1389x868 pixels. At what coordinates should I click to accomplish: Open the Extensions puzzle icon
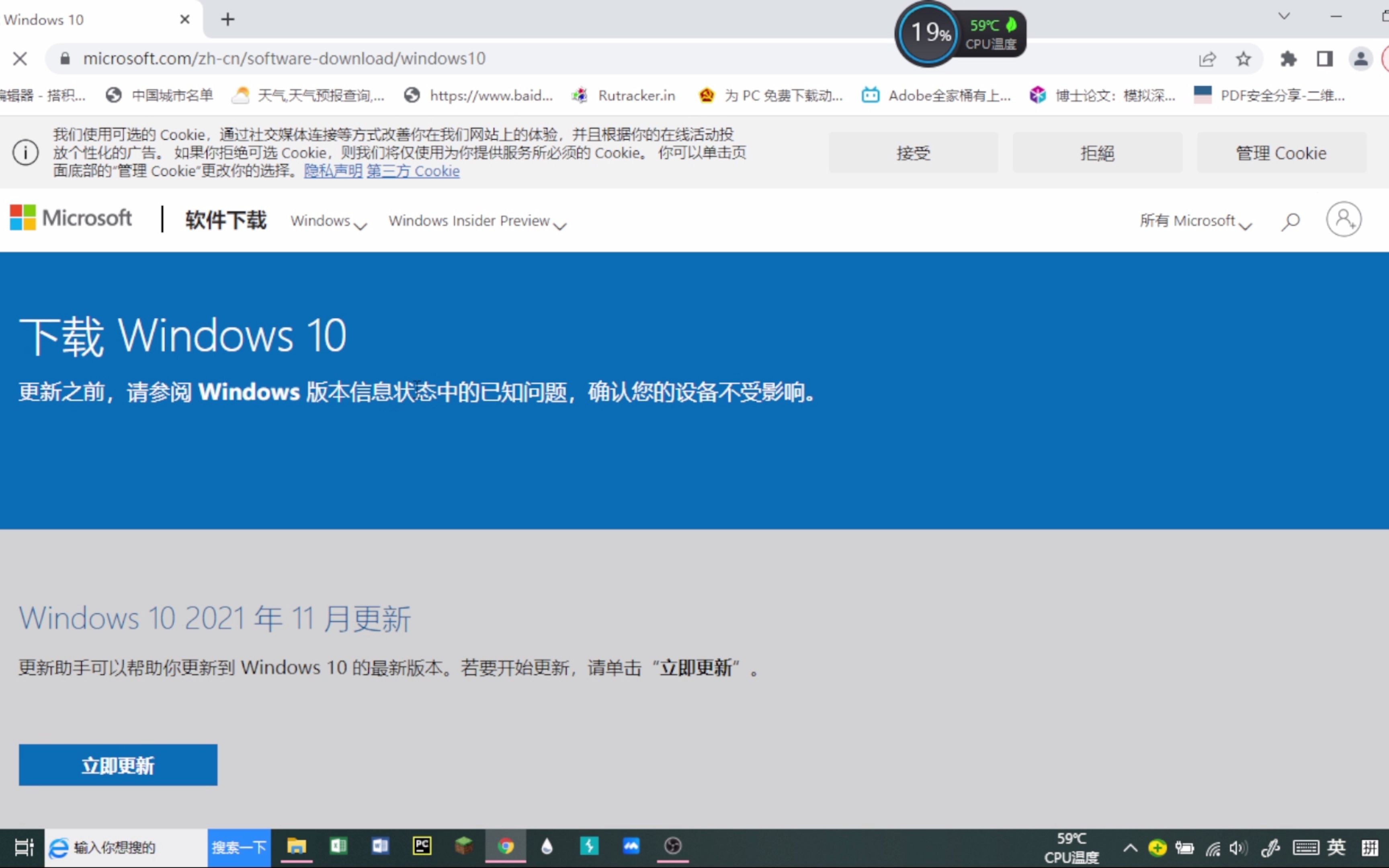(x=1288, y=59)
